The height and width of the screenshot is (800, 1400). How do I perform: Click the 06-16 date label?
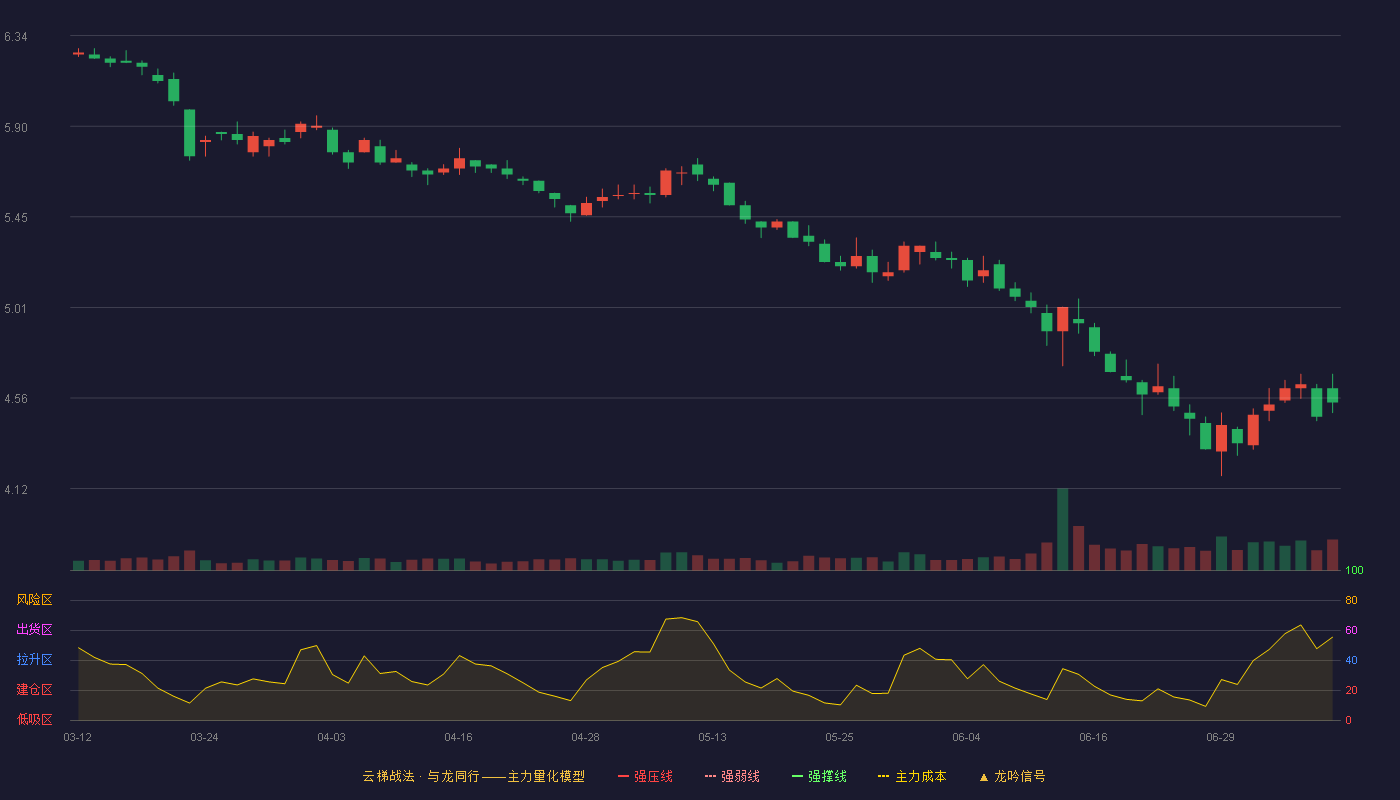tap(1093, 737)
